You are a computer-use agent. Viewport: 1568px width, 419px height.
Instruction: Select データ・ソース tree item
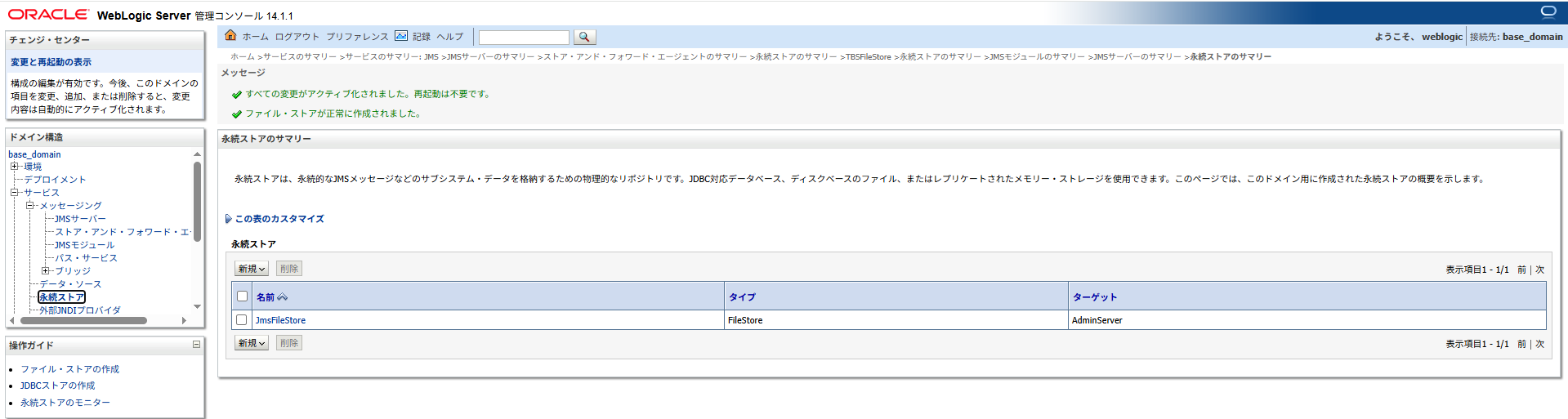tap(70, 284)
